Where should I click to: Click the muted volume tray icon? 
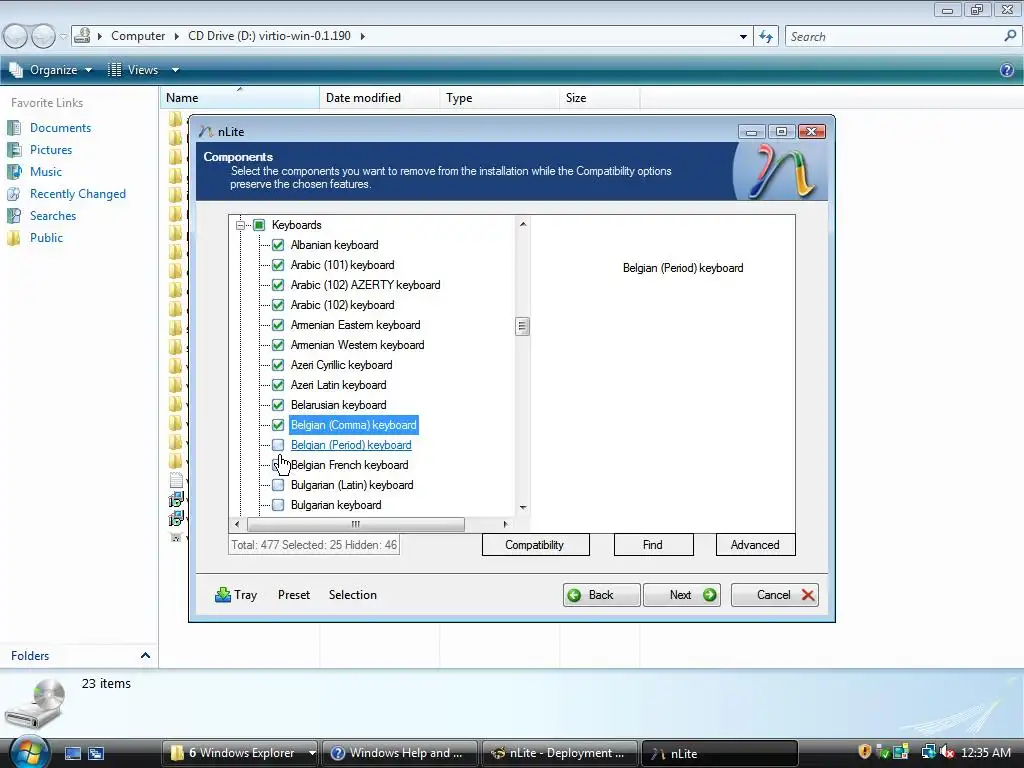[947, 752]
